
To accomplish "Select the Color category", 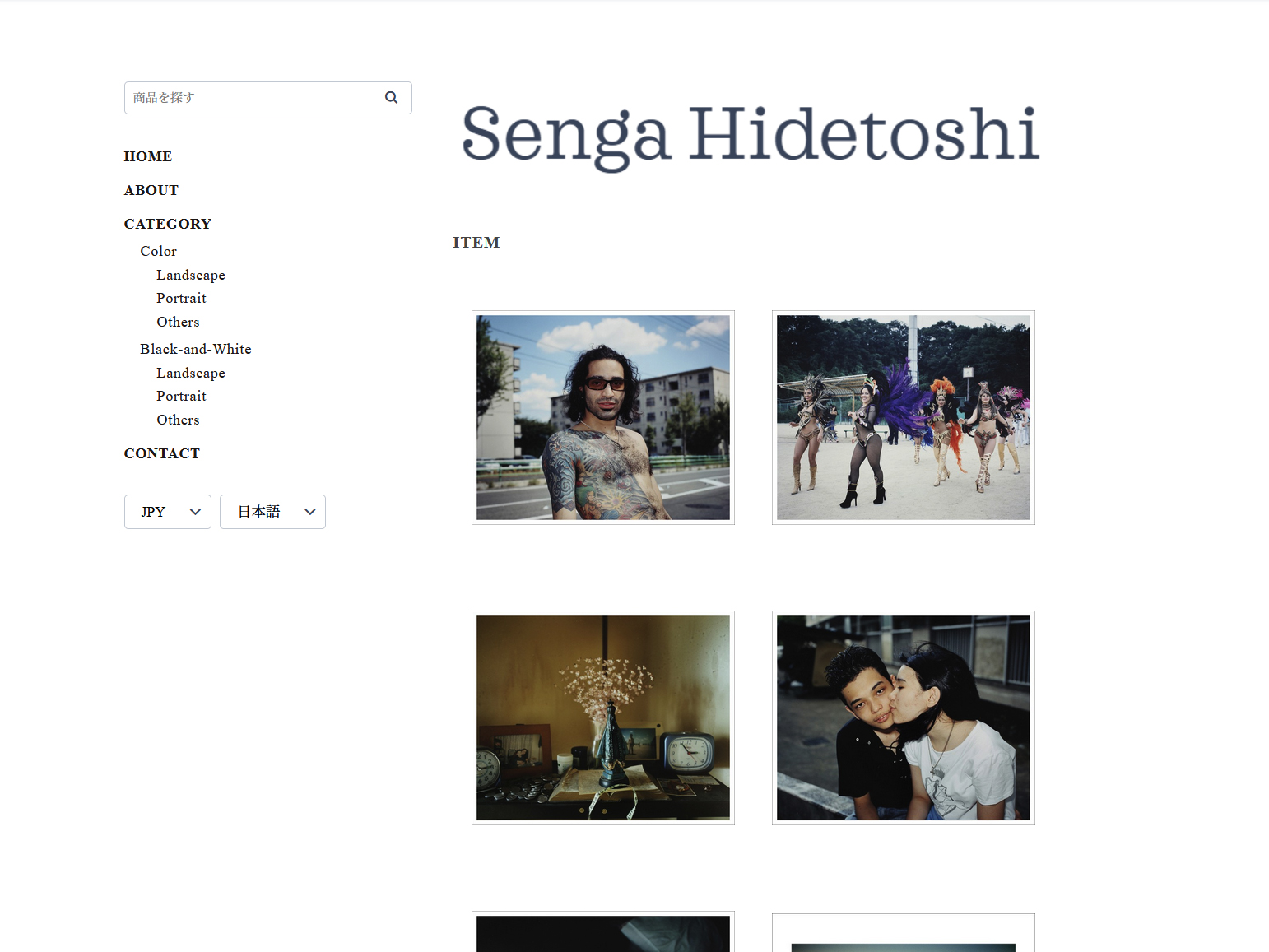I will (158, 251).
